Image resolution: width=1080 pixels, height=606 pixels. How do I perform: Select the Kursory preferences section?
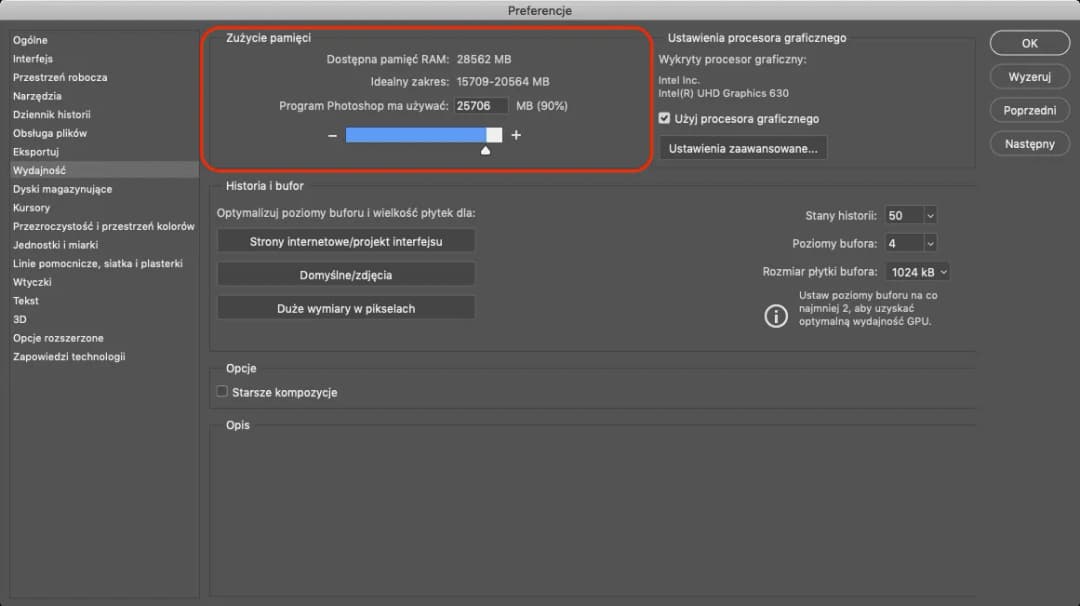tap(32, 207)
